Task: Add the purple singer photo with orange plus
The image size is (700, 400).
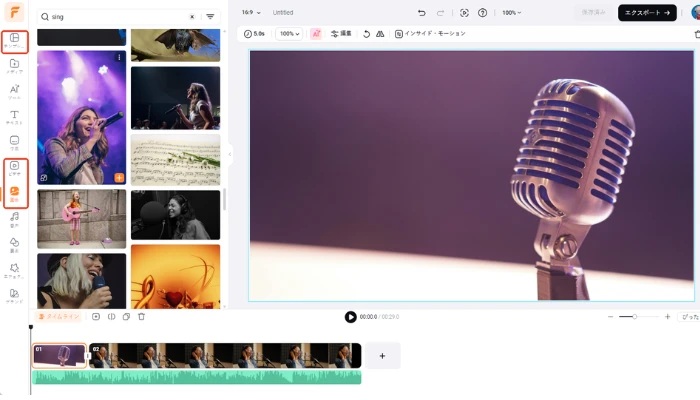Action: [119, 178]
